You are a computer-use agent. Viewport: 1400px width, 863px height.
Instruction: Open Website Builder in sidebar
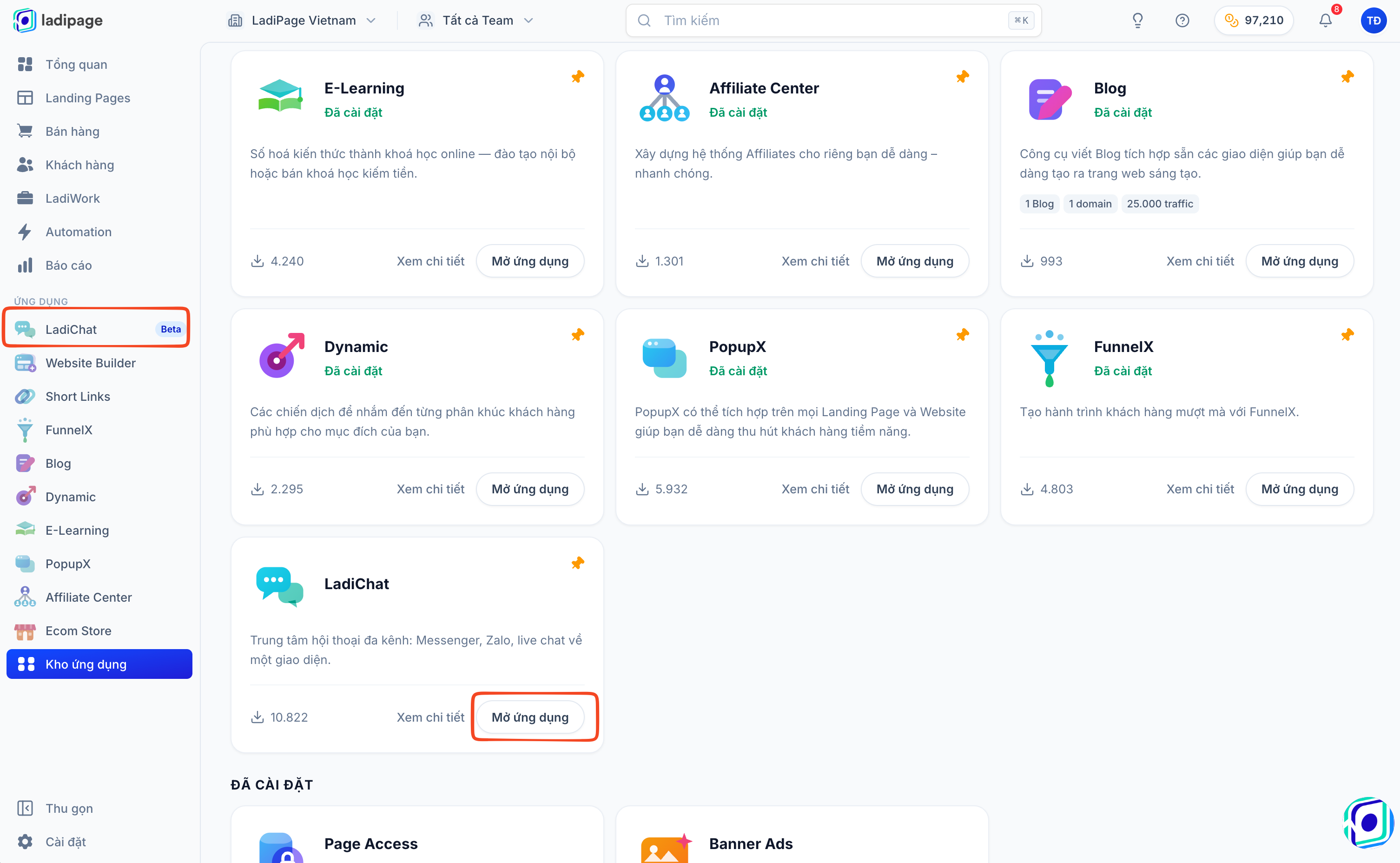tap(99, 363)
